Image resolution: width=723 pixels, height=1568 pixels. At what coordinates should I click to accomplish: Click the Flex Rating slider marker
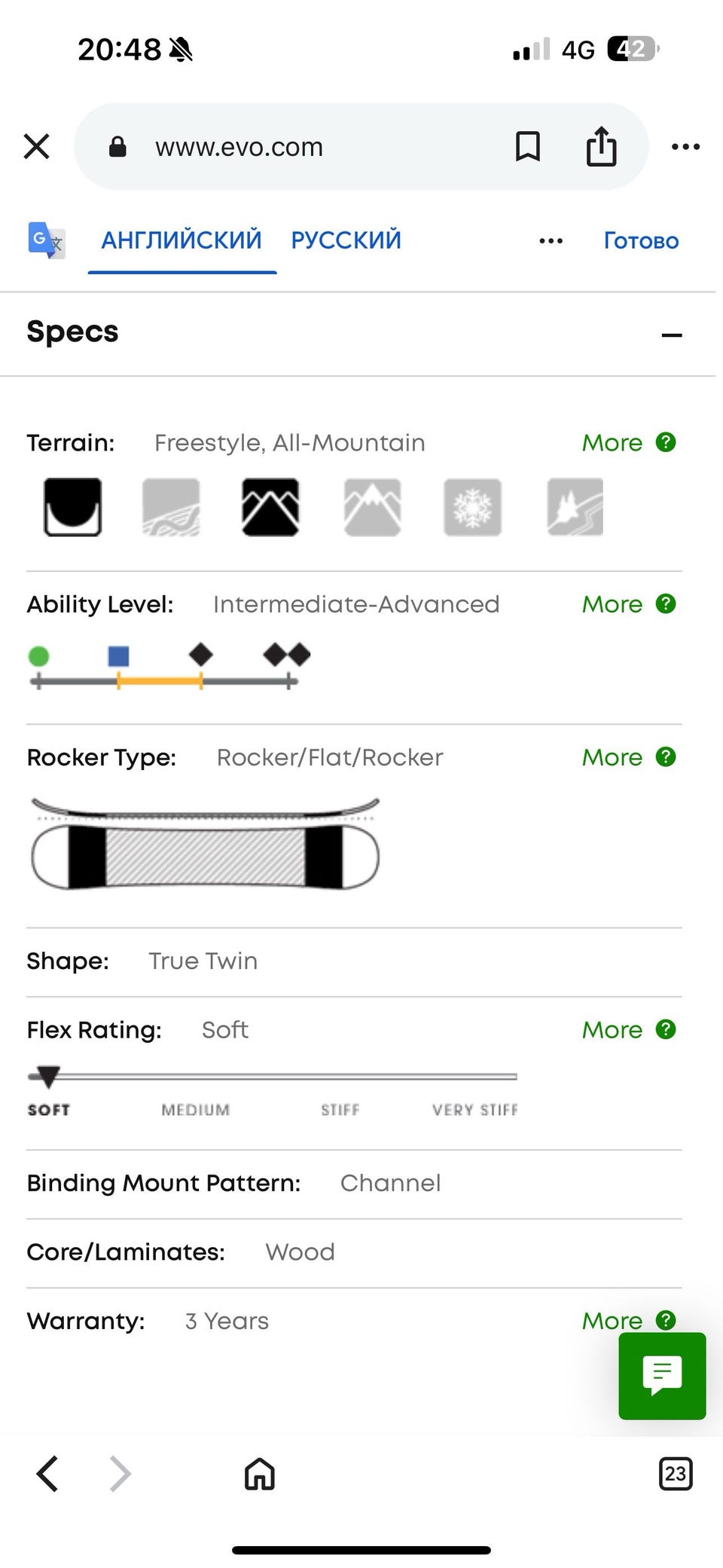coord(48,1077)
